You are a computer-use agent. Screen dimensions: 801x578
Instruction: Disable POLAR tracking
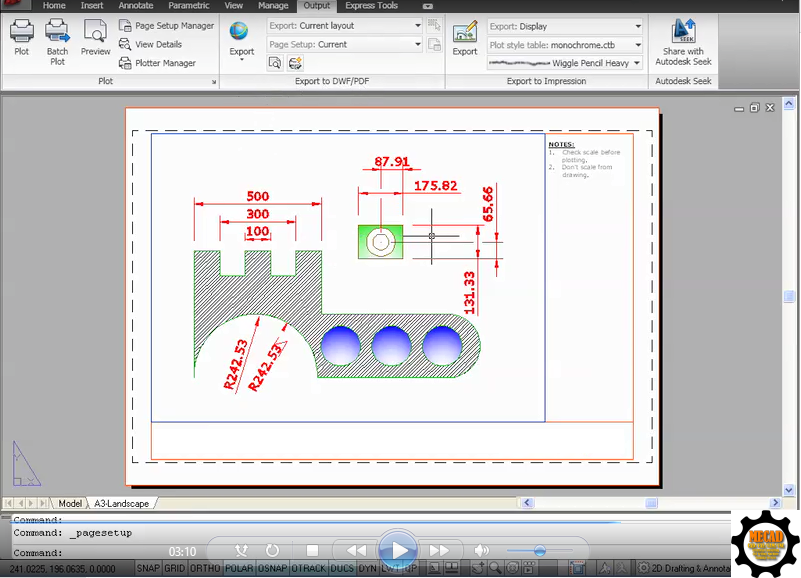click(x=238, y=567)
